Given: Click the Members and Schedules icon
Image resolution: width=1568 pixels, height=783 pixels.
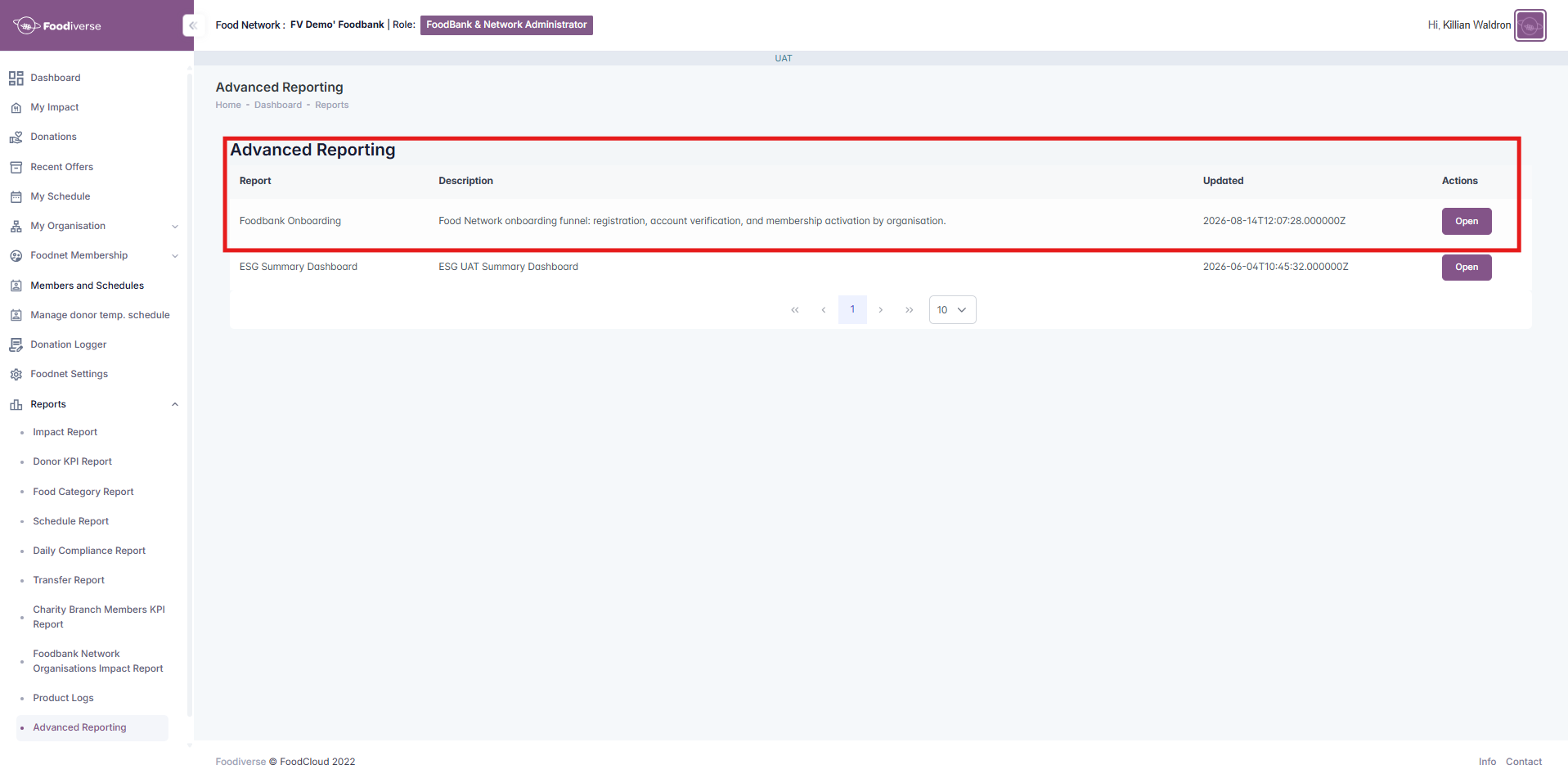Looking at the screenshot, I should (x=16, y=286).
